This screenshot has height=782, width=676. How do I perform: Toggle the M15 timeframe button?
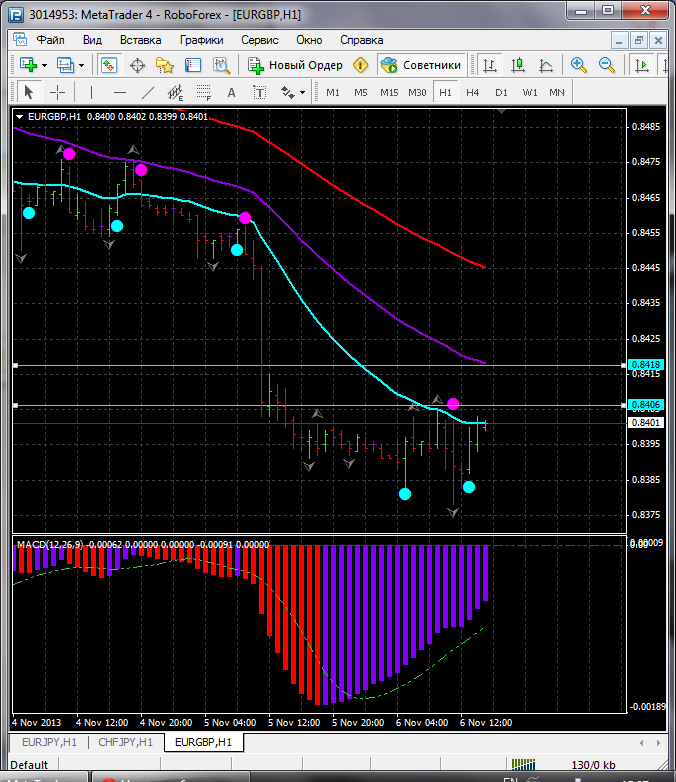[389, 92]
